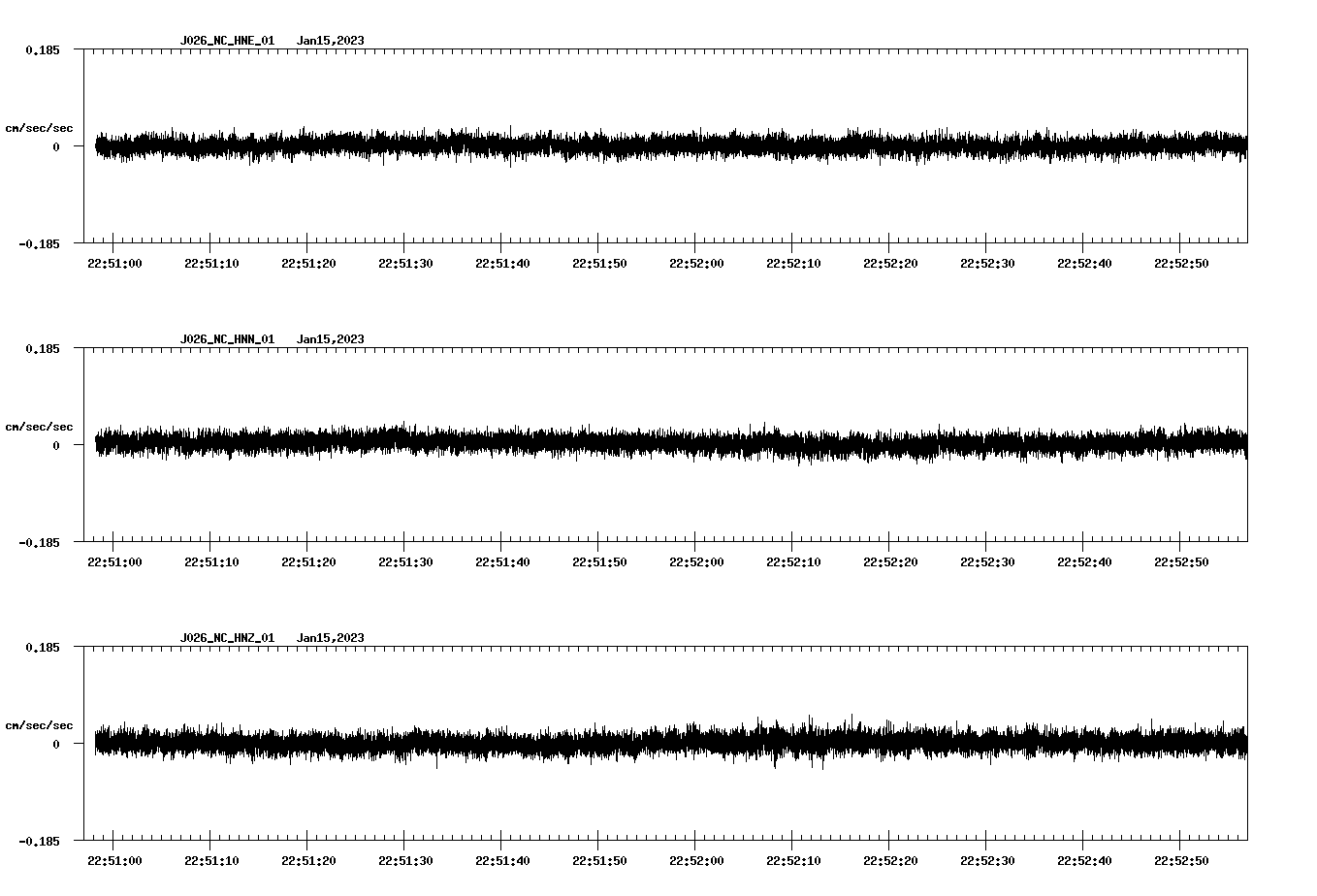Click the HNZ waveform trace at 22:52:10
This screenshot has height=896, width=1317.
(792, 742)
